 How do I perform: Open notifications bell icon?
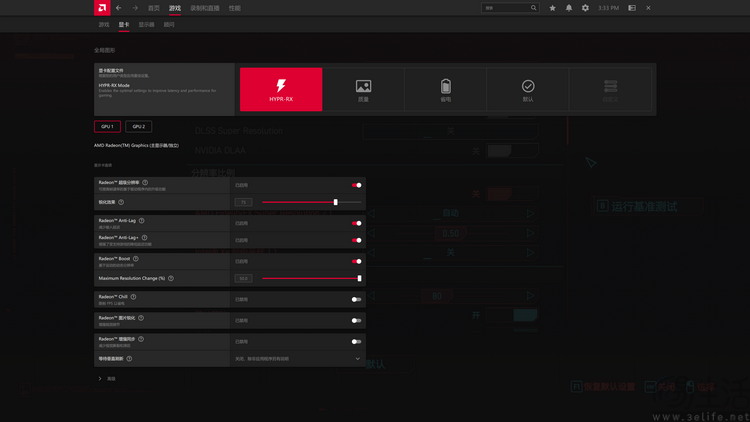click(569, 8)
